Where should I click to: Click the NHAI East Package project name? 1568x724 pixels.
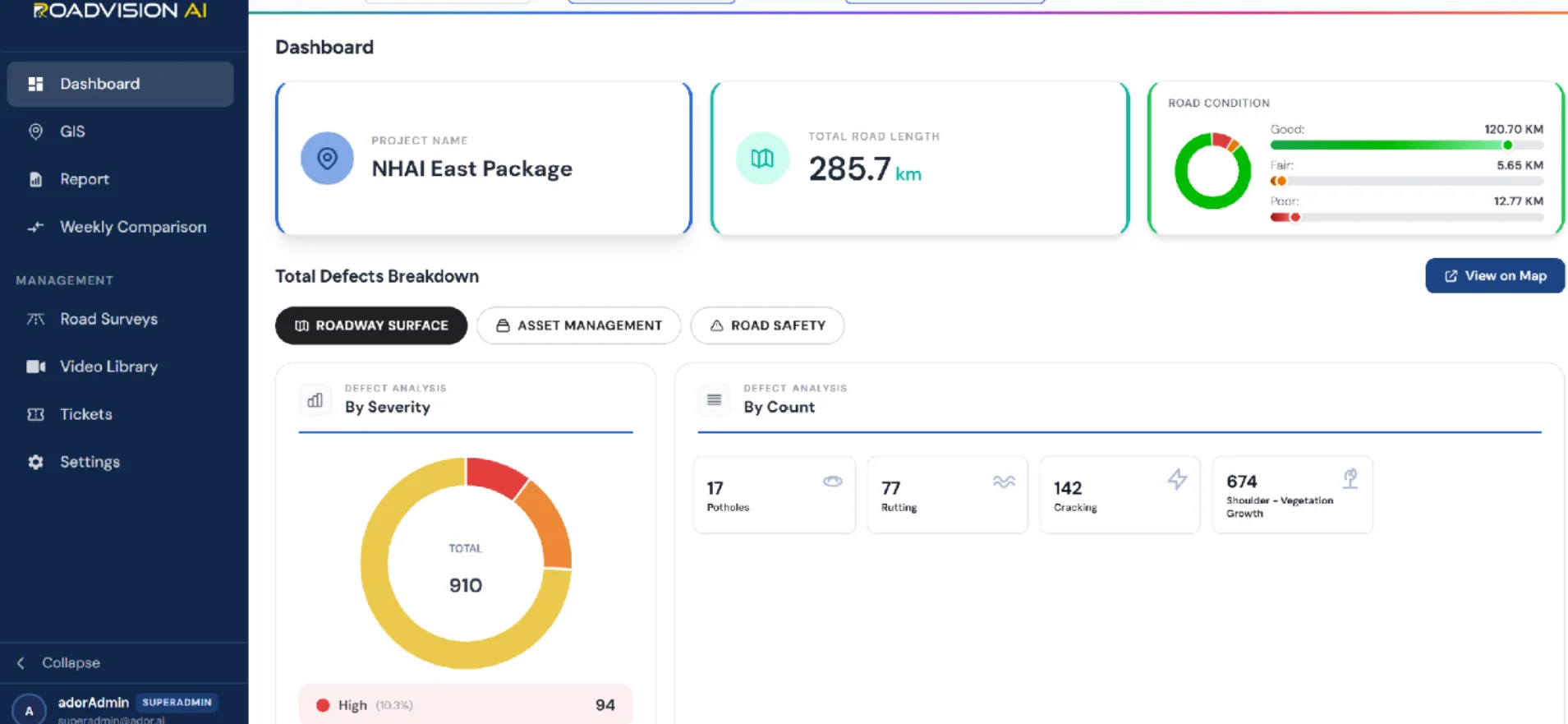[472, 168]
